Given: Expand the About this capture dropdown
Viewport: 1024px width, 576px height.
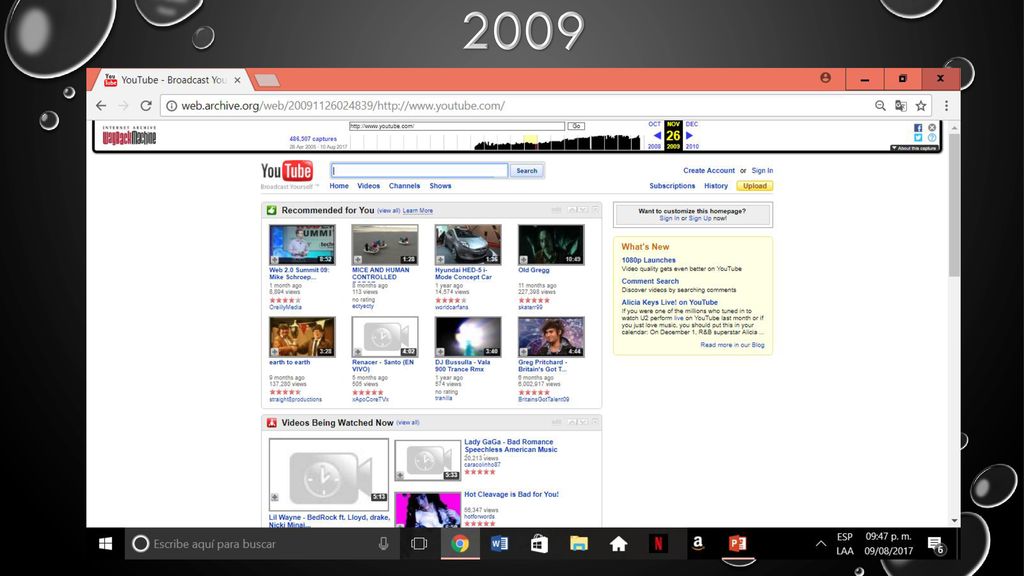Looking at the screenshot, I should [x=914, y=148].
